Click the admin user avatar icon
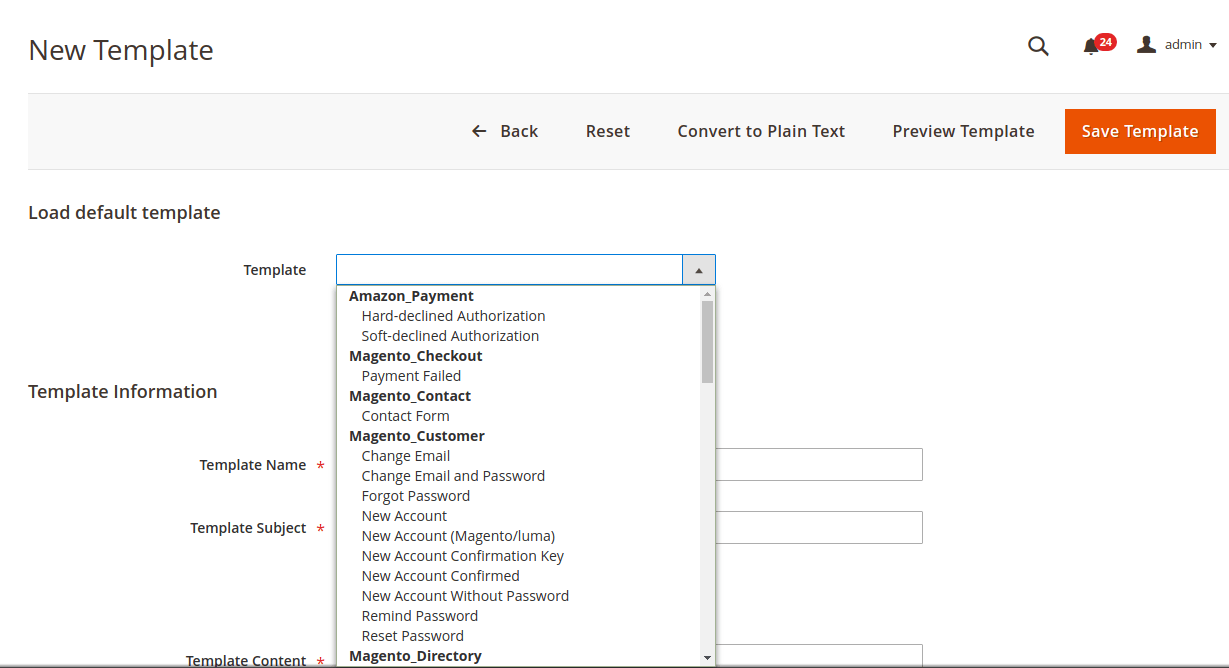Viewport: 1229px width, 668px height. point(1146,44)
